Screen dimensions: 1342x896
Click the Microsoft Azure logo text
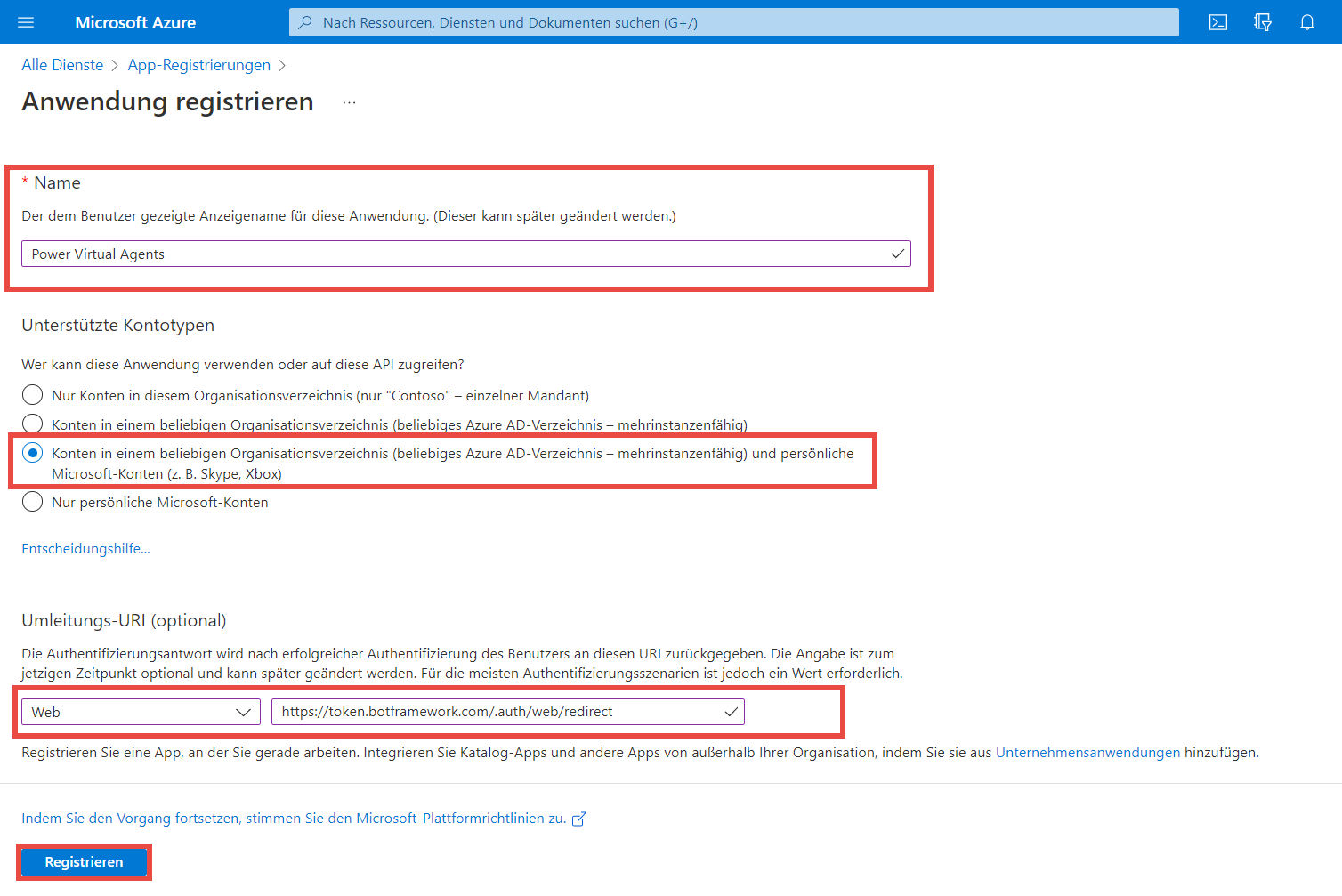135,22
